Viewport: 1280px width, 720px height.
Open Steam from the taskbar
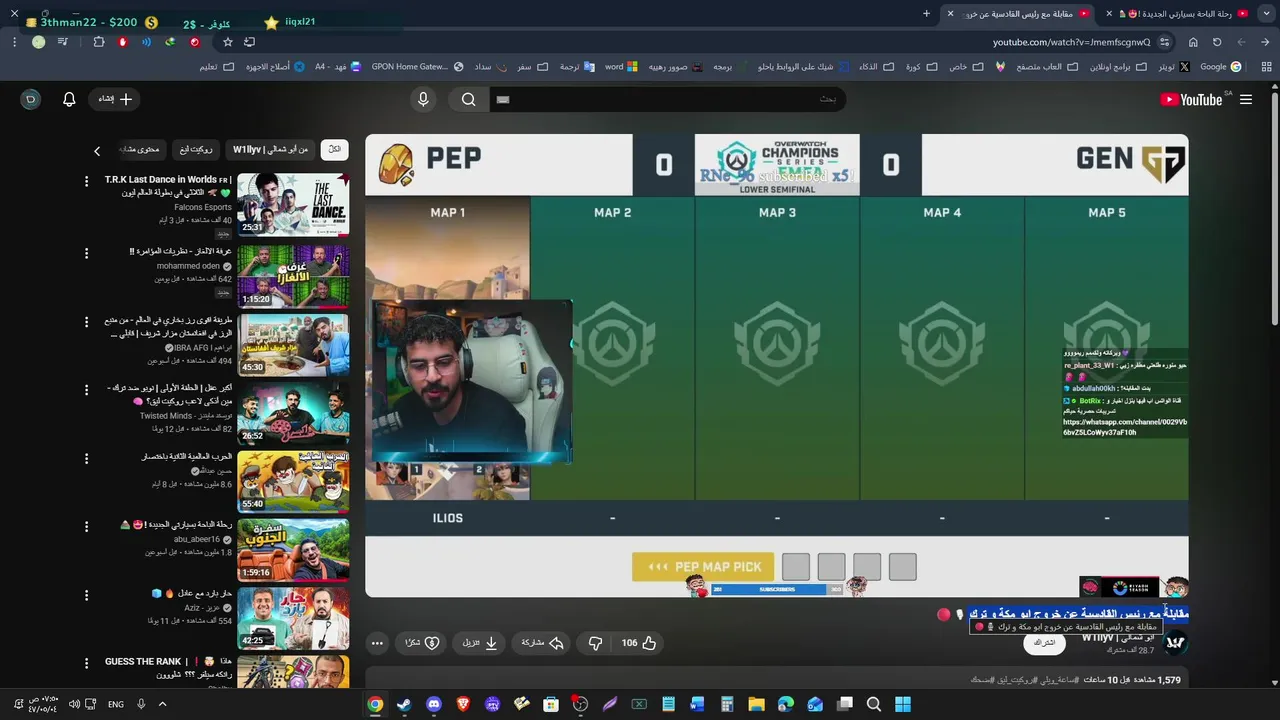404,704
